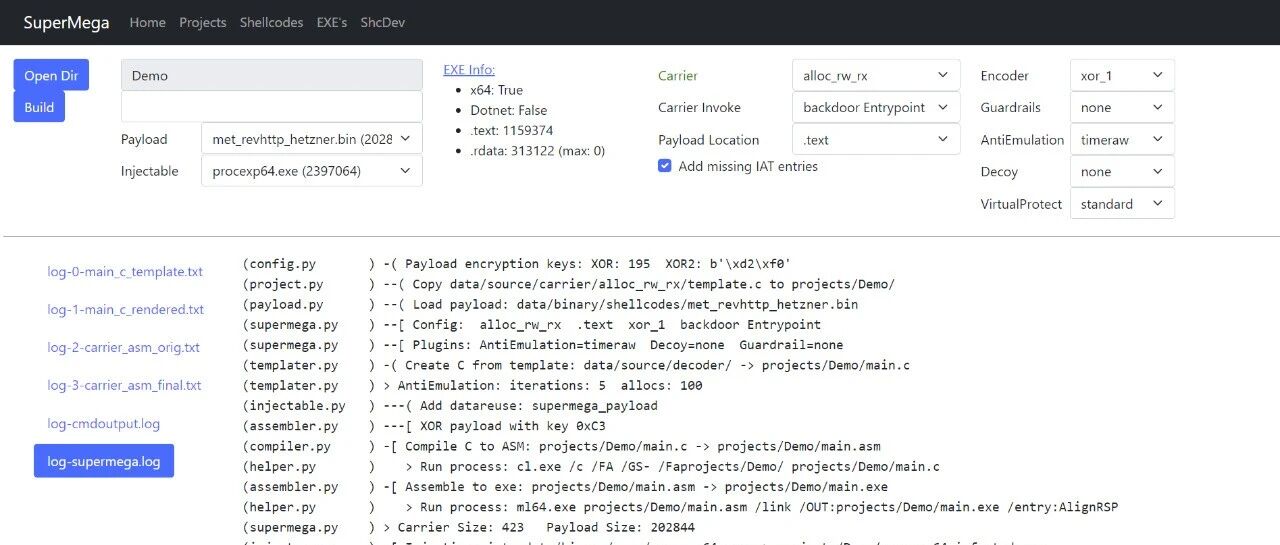The width and height of the screenshot is (1280, 545).
Task: Select the active log-supermega.log tab
Action: coord(104,461)
